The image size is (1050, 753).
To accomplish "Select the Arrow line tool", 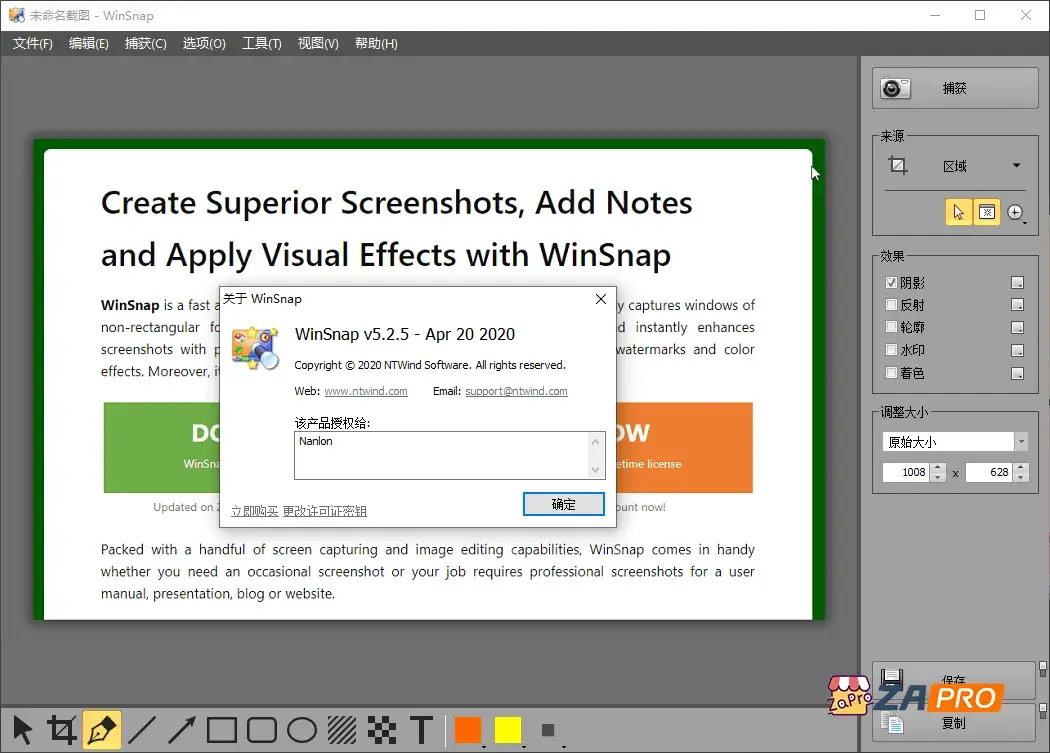I will point(182,730).
